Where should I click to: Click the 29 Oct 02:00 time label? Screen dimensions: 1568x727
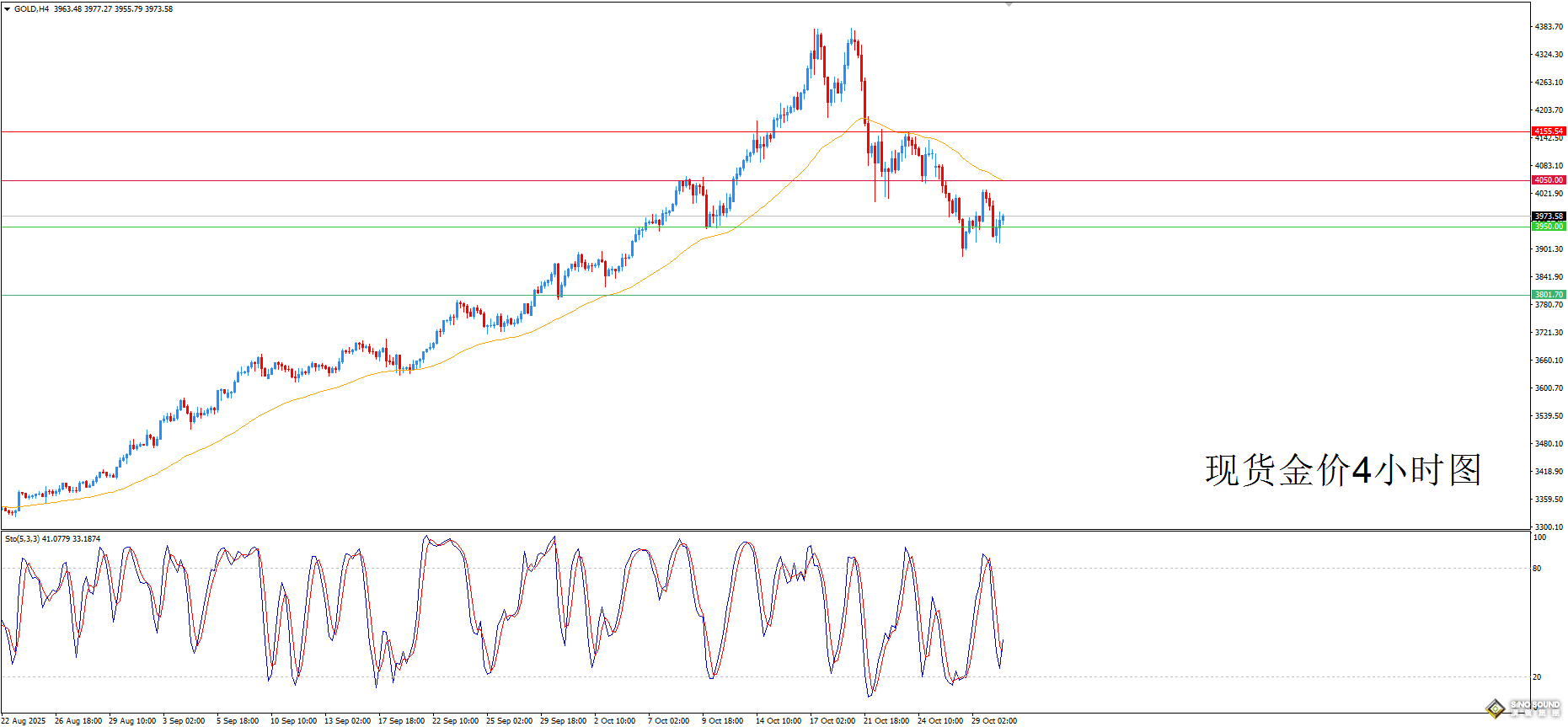994,721
